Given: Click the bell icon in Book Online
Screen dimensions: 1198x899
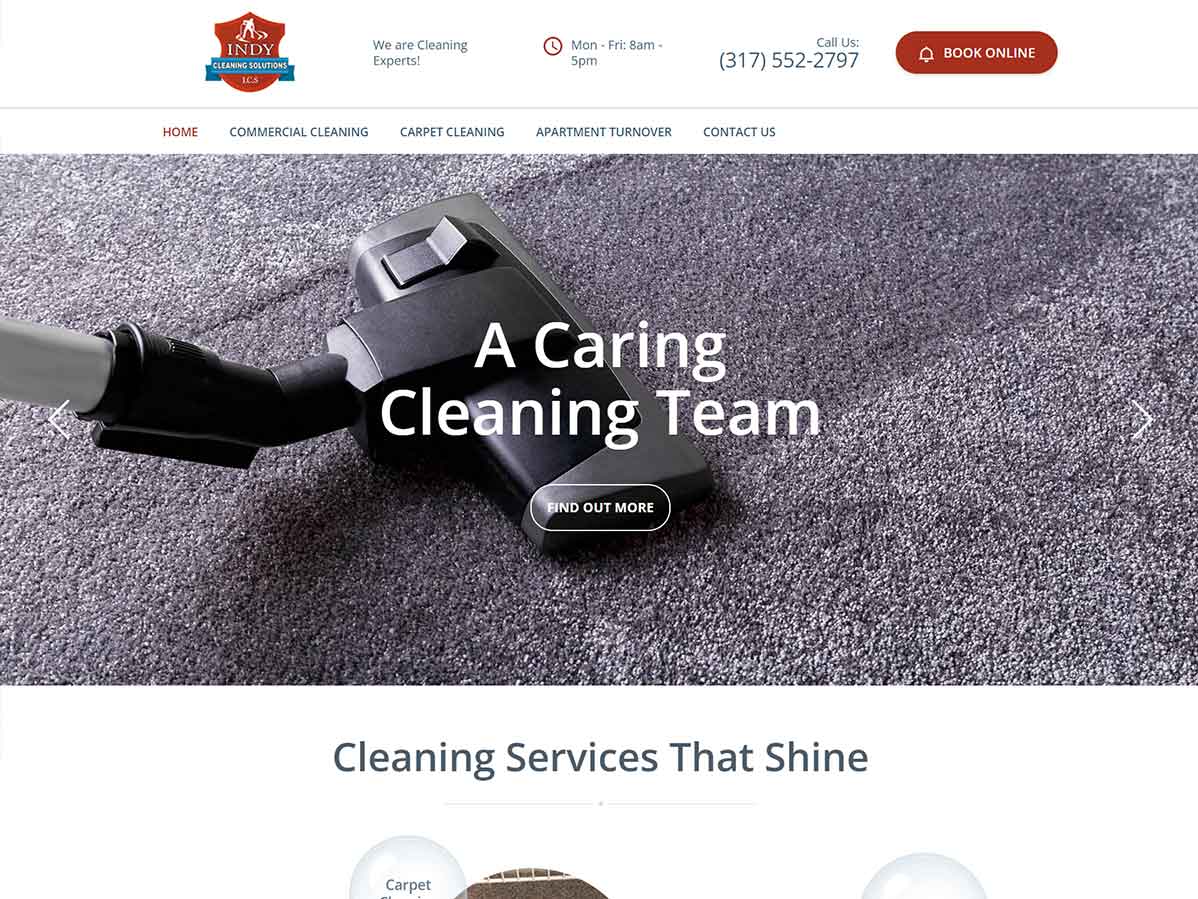Looking at the screenshot, I should [x=926, y=53].
